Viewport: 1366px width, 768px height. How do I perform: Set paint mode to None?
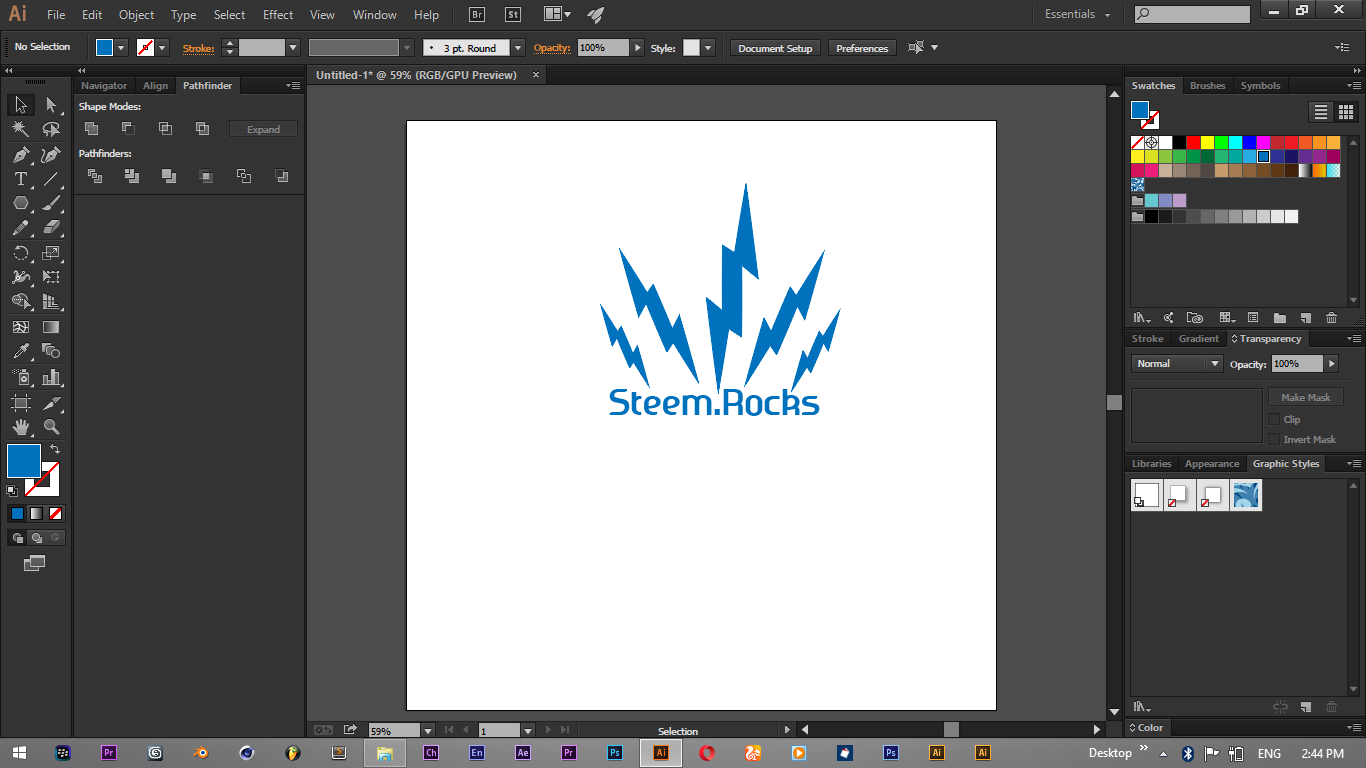tap(56, 514)
